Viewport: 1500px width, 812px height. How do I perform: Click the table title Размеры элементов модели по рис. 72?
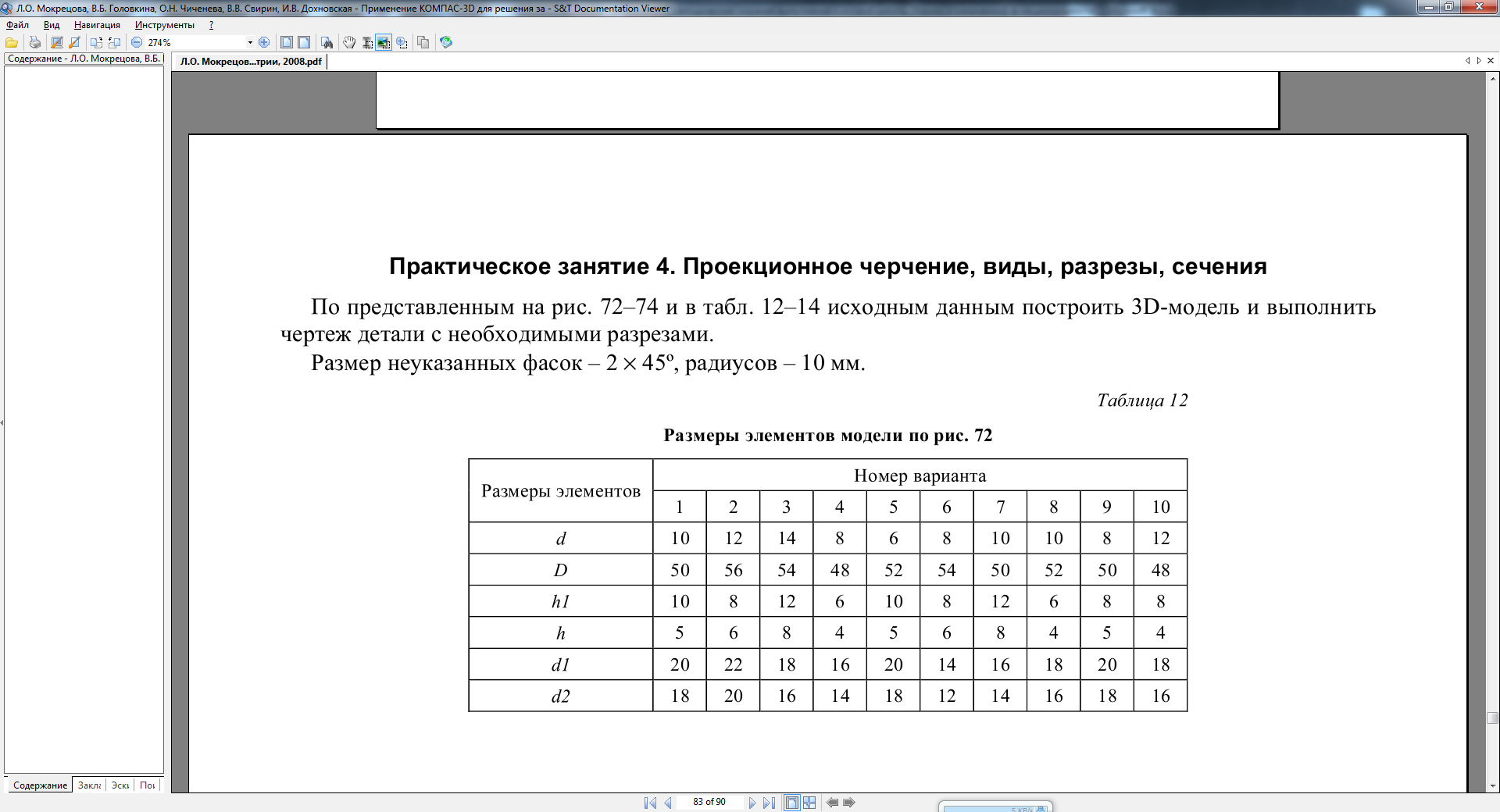coord(827,435)
